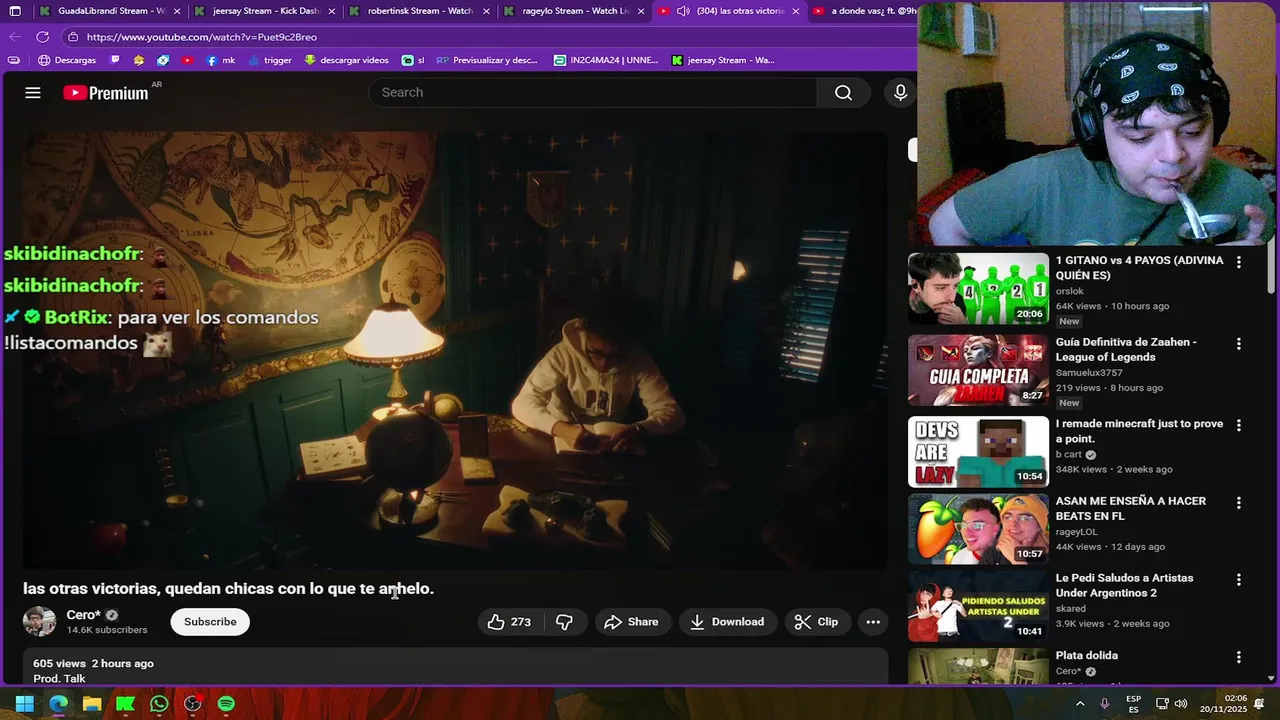
Task: Focus the YouTube search field
Action: click(x=593, y=92)
